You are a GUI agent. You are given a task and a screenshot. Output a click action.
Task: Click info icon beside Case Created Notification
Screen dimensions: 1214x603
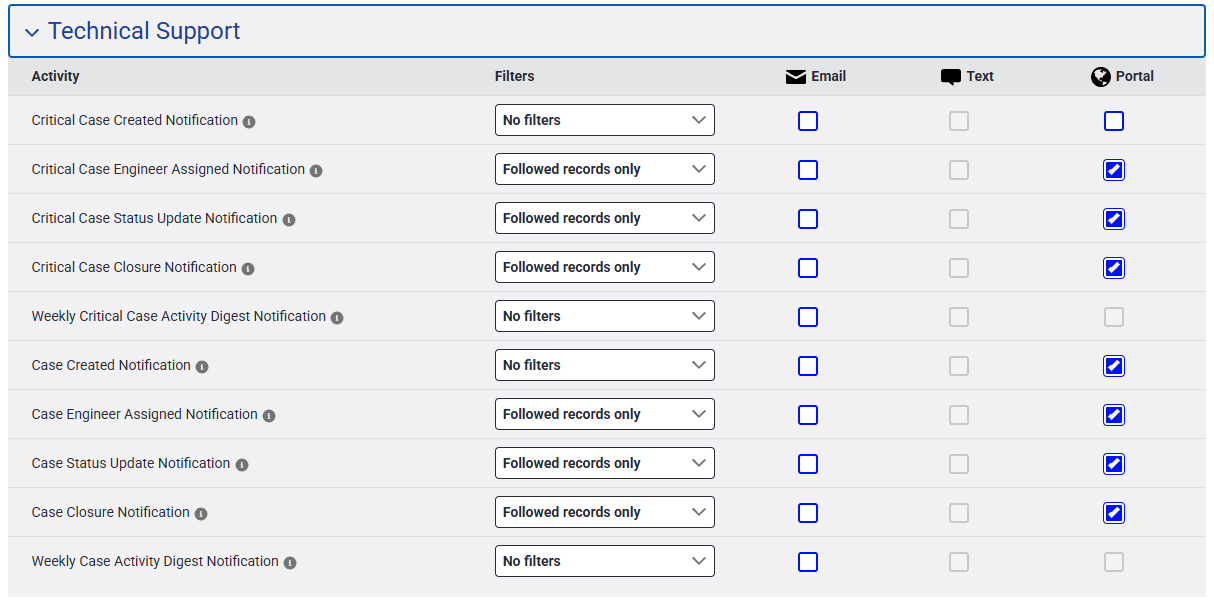point(202,367)
